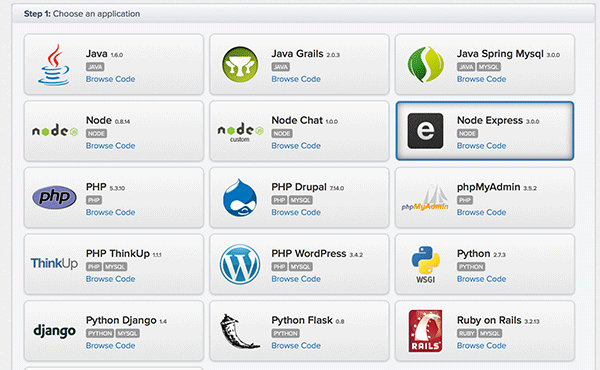Click the Step 1: Choose an application header
The width and height of the screenshot is (600, 370).
(82, 14)
